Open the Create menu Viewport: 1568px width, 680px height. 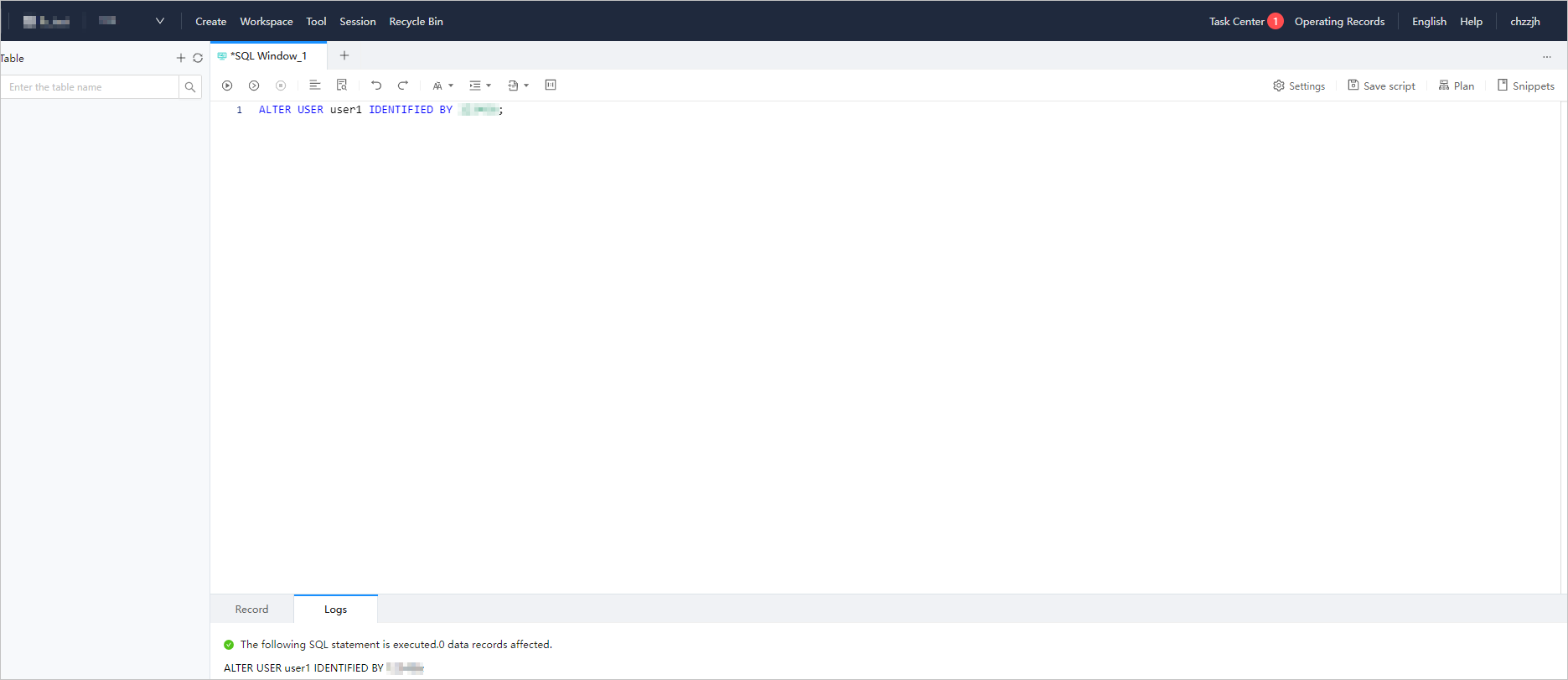tap(211, 22)
